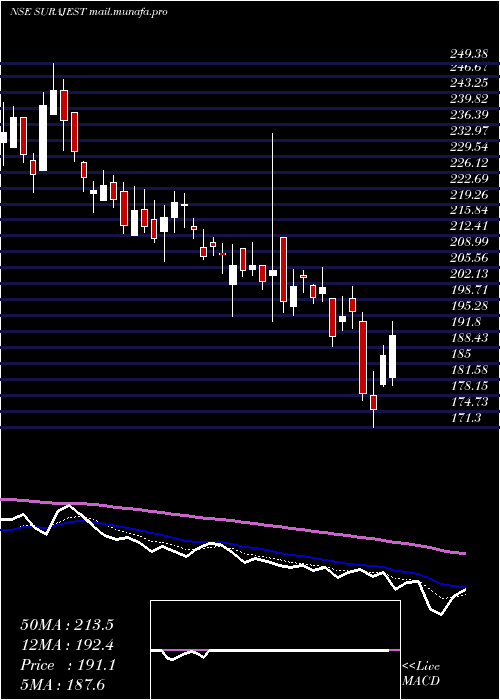Select the 188.43 price level label

(x=469, y=338)
